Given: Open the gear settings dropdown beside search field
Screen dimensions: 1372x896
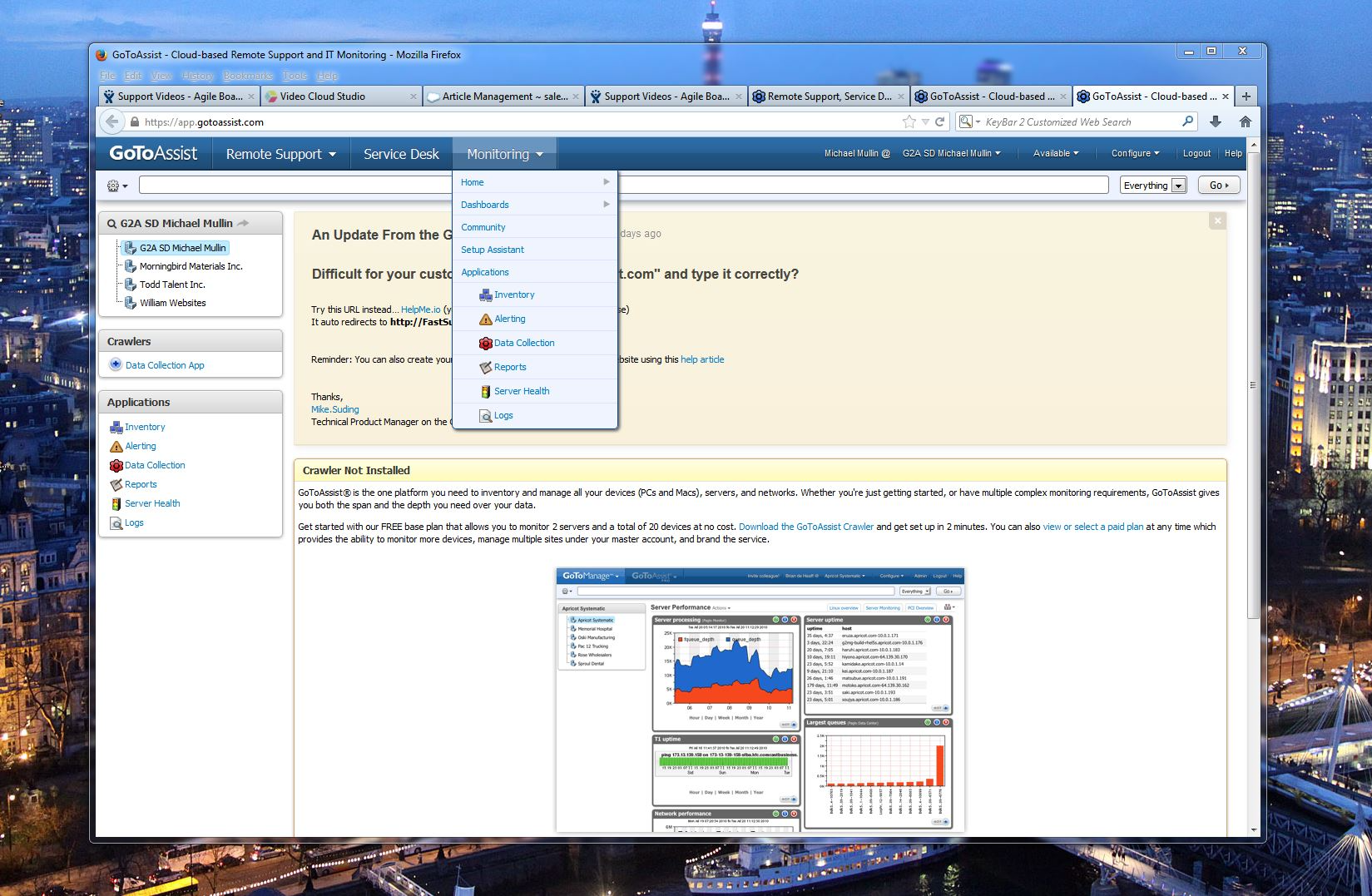Looking at the screenshot, I should click(116, 186).
